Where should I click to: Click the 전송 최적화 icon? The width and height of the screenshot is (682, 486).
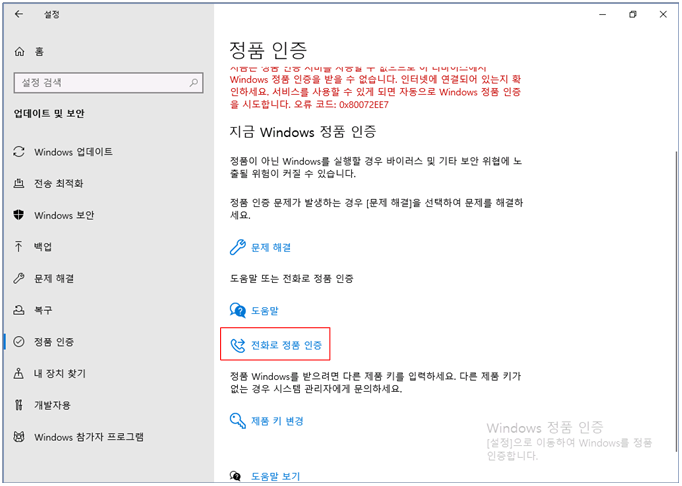coord(19,183)
